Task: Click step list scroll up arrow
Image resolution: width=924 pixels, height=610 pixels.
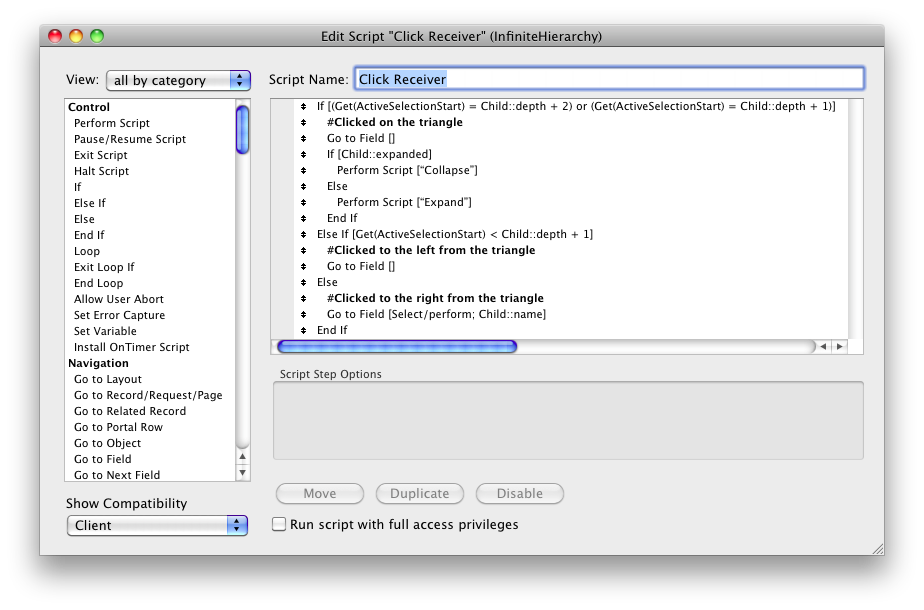Action: click(242, 457)
